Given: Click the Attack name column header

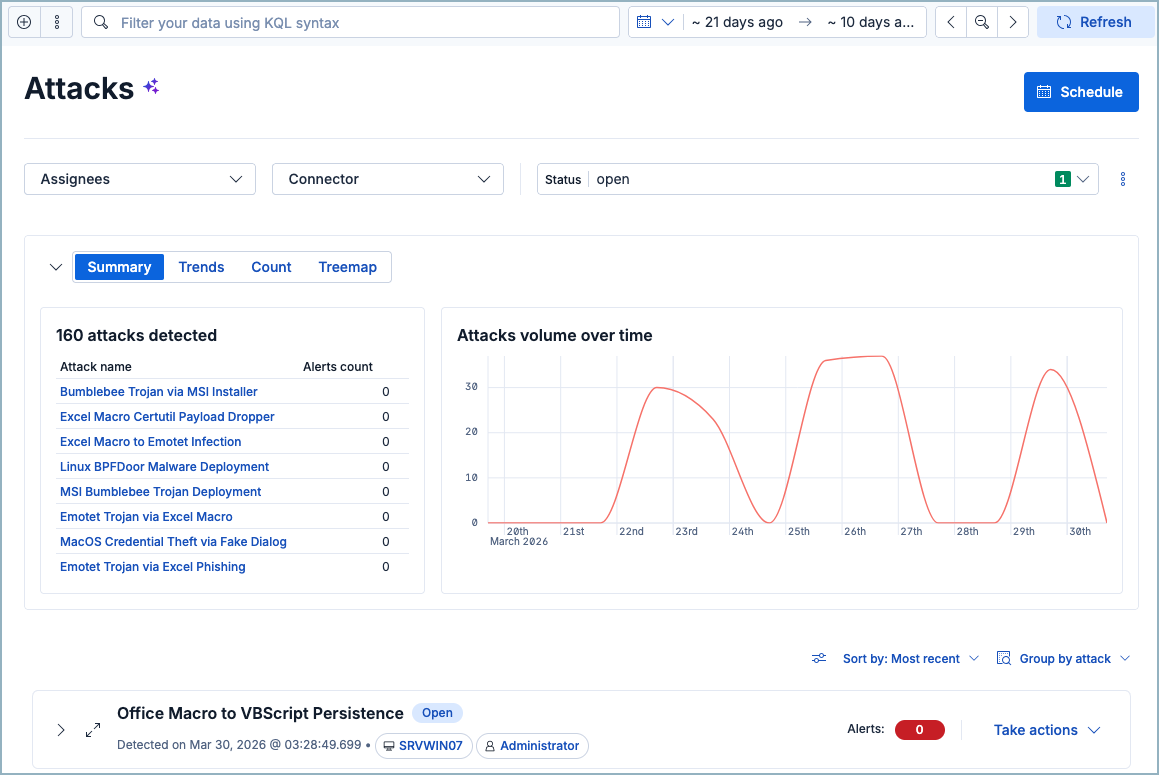Looking at the screenshot, I should point(95,367).
